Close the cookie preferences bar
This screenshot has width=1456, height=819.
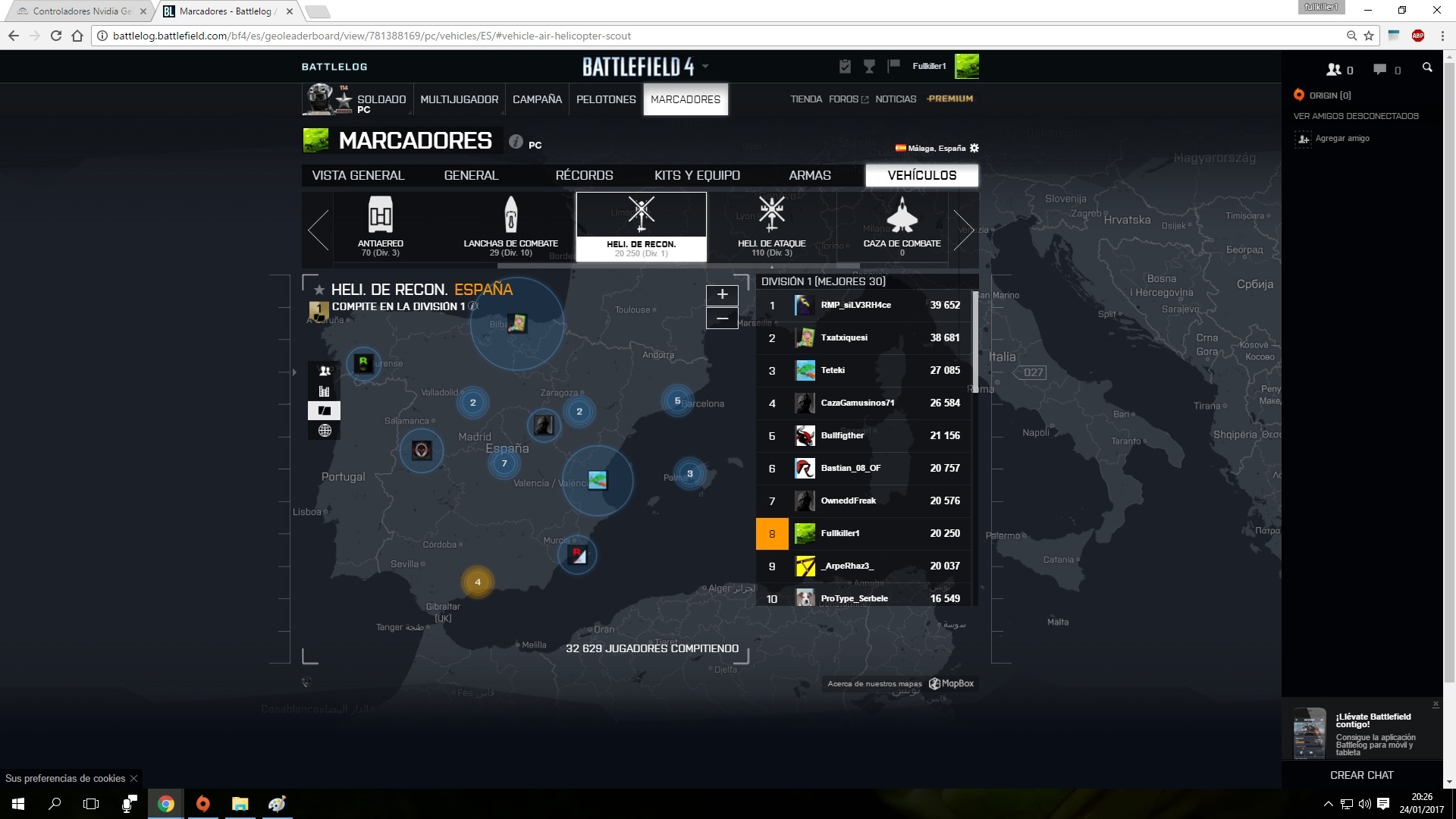tap(133, 778)
